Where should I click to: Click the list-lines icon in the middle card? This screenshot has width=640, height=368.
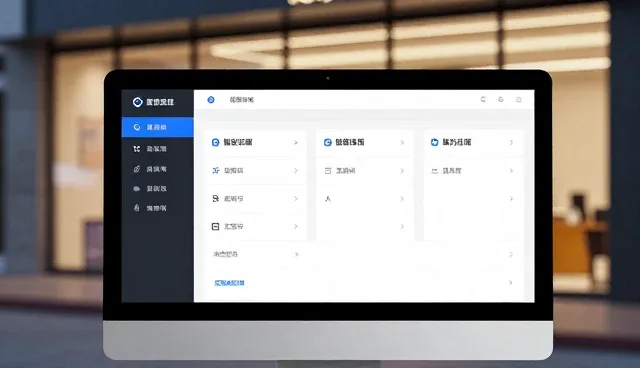(328, 171)
